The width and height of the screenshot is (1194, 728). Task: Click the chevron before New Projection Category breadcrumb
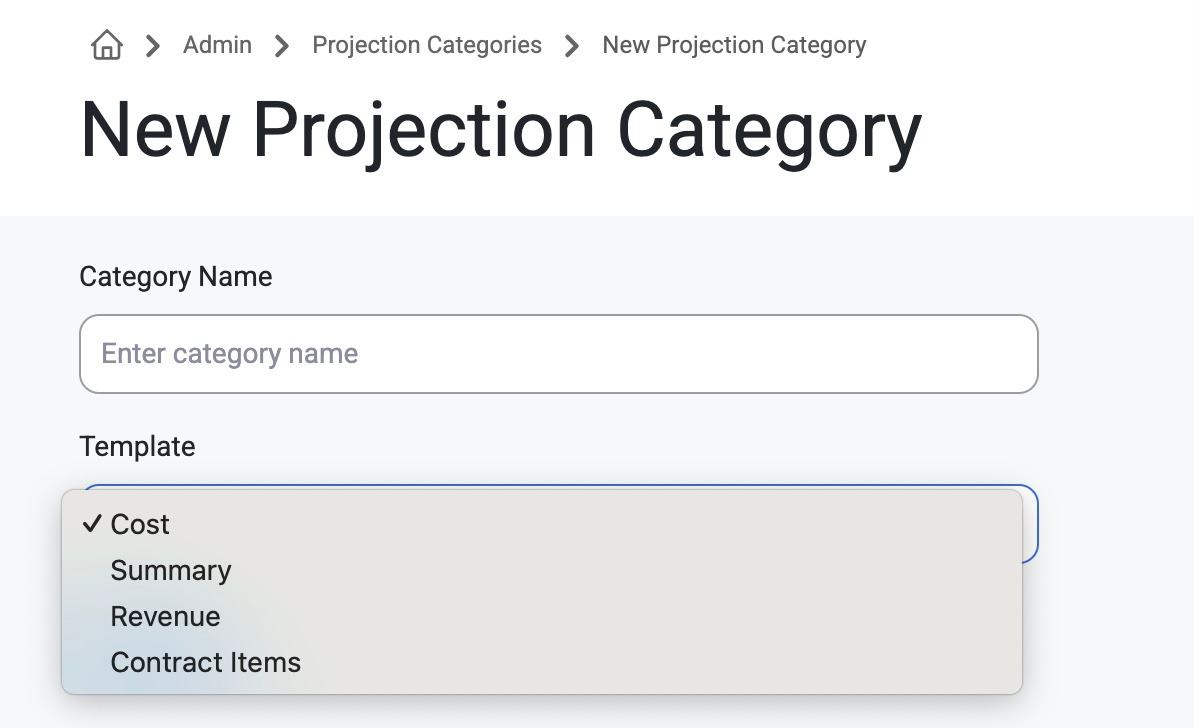(x=572, y=46)
